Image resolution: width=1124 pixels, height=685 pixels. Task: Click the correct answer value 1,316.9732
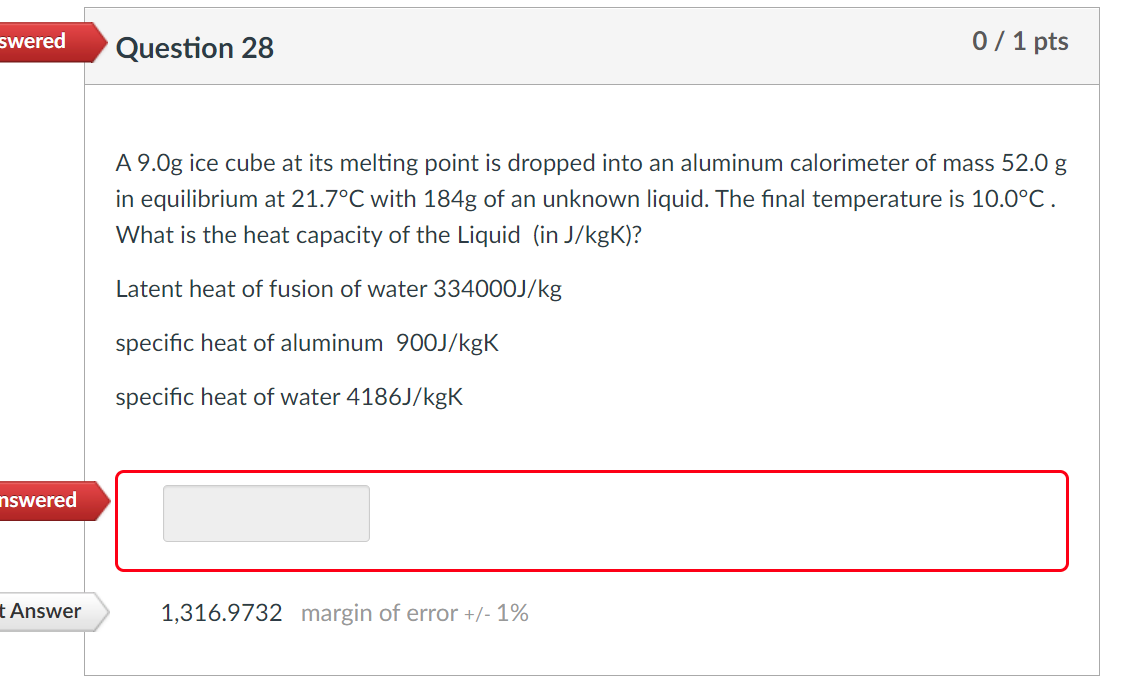point(222,612)
